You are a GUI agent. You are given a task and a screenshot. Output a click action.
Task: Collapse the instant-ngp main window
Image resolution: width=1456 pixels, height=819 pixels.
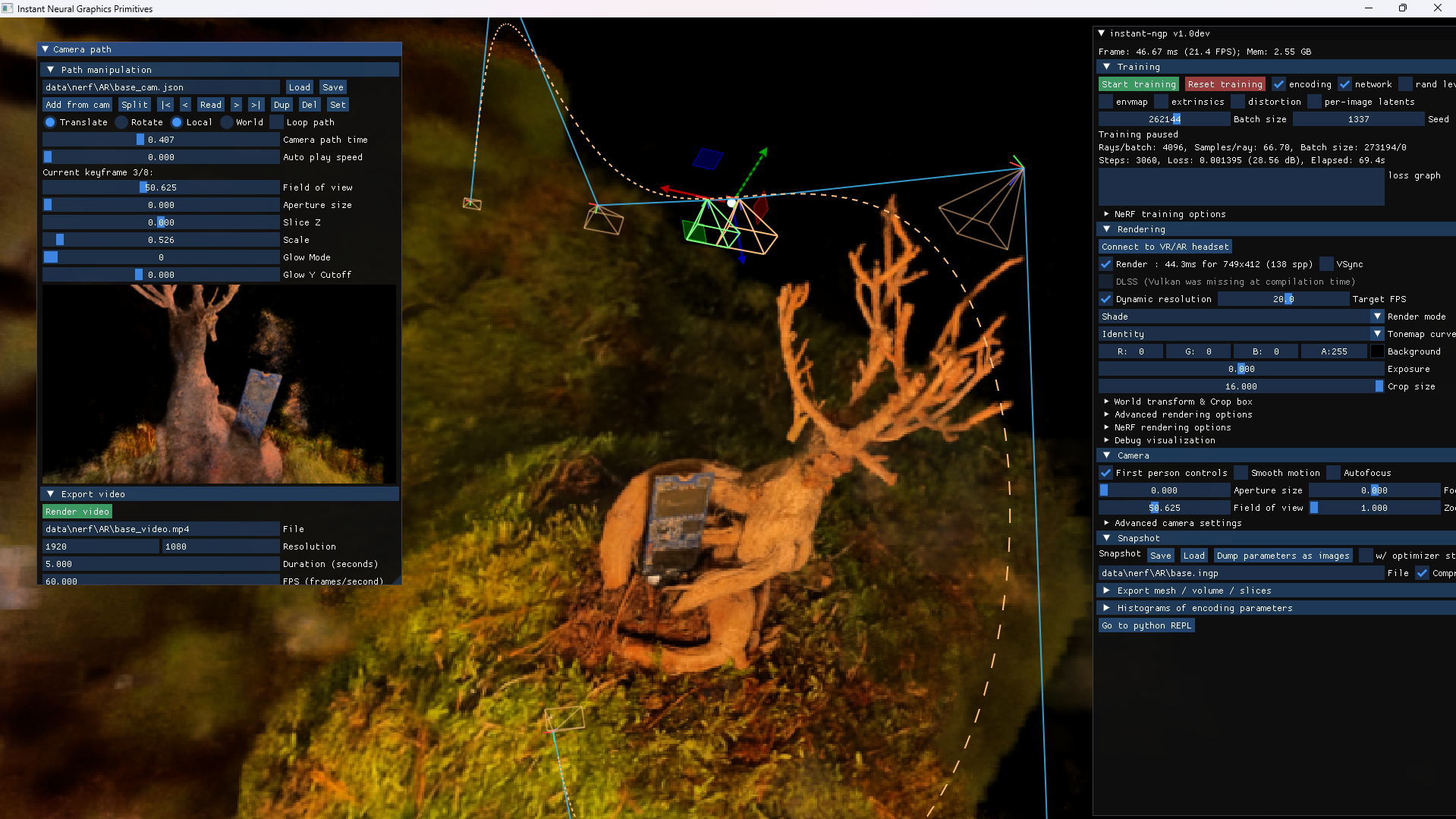1102,33
